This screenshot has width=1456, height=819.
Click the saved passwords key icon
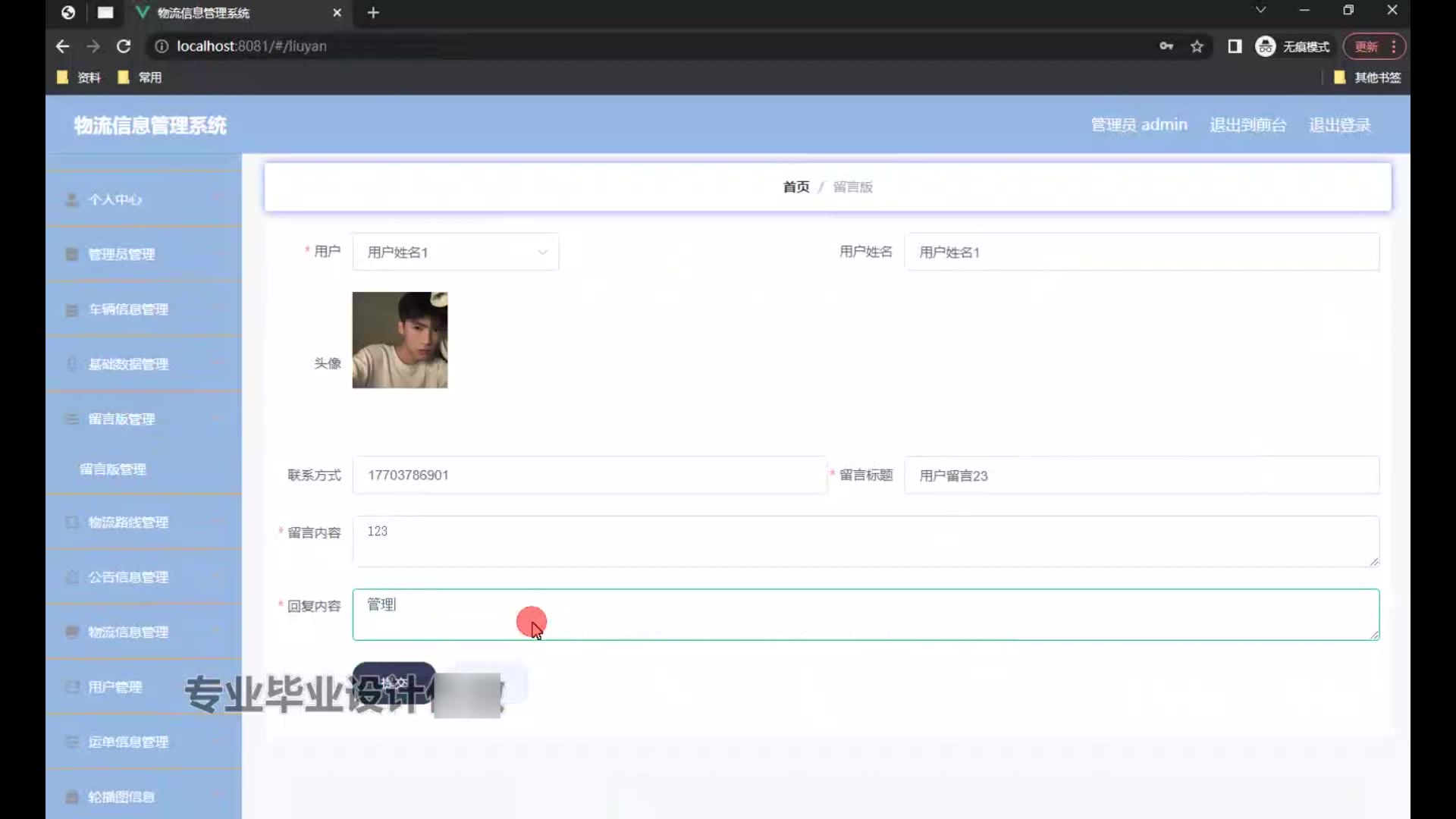(x=1166, y=46)
